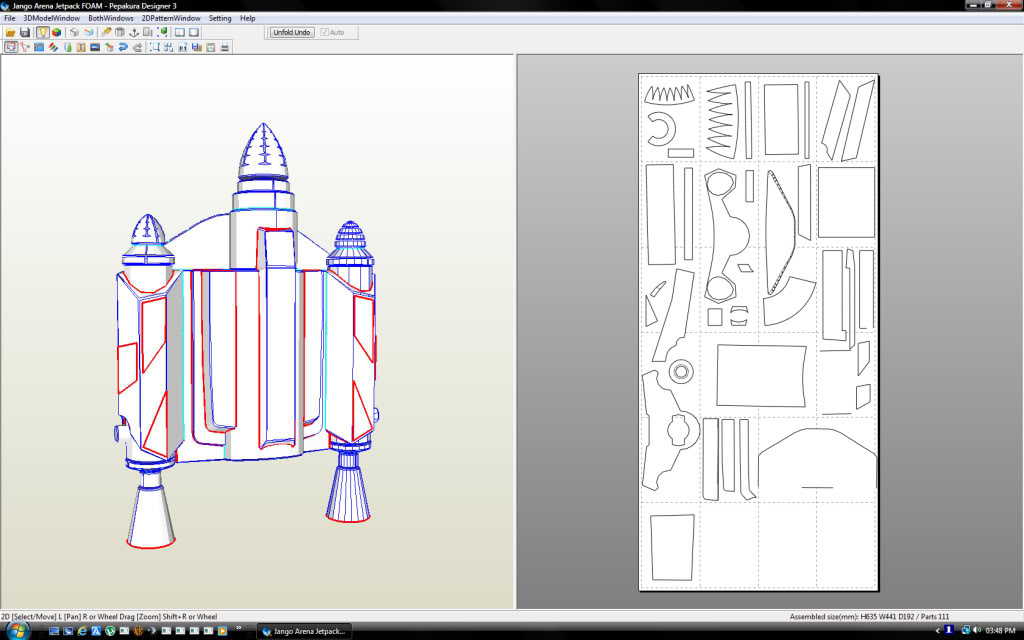Viewport: 1024px width, 640px height.
Task: Click the gray curved arrow redo icon
Action: pyautogui.click(x=137, y=47)
